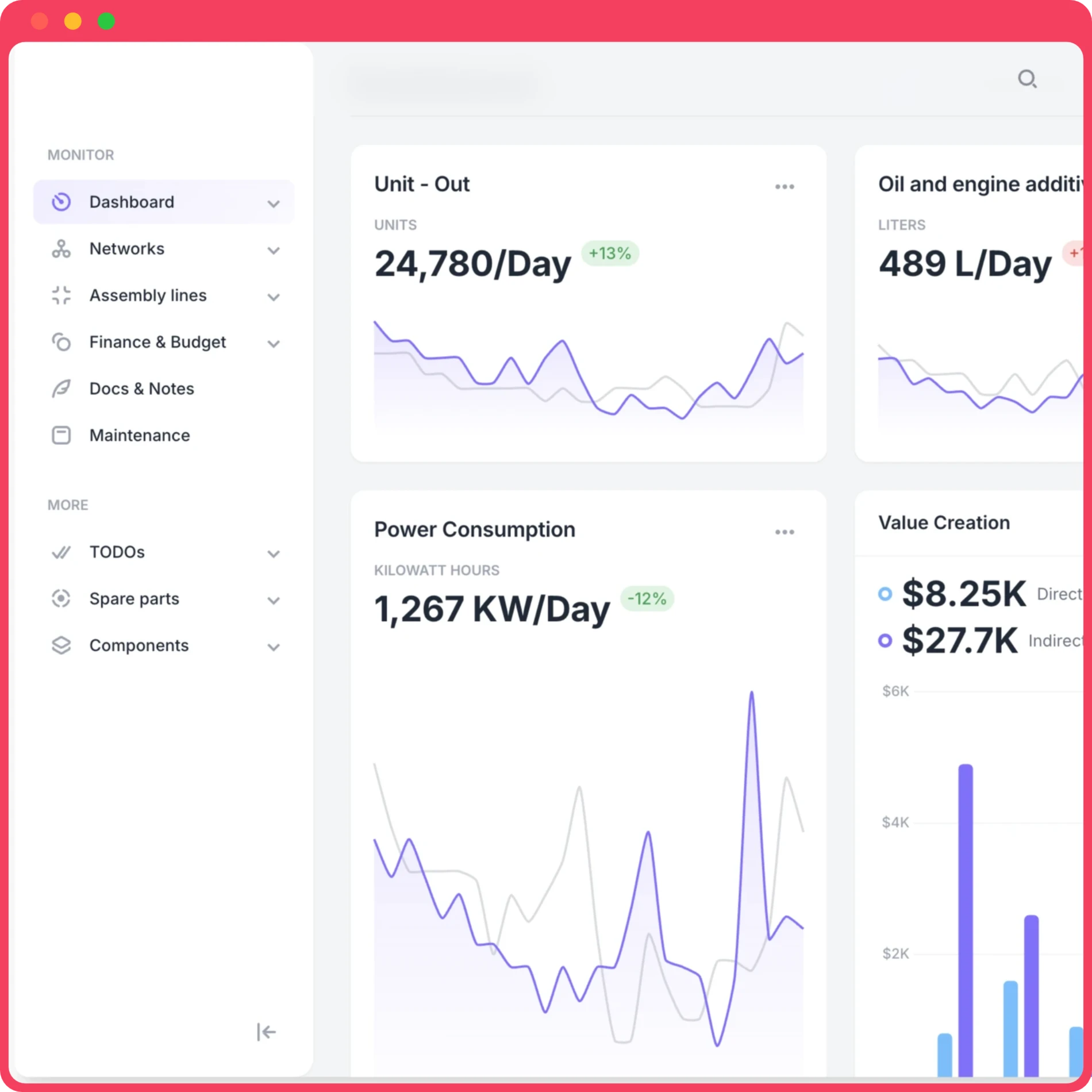Expand the Finance & Budget chevron
The width and height of the screenshot is (1092, 1092).
tap(274, 344)
